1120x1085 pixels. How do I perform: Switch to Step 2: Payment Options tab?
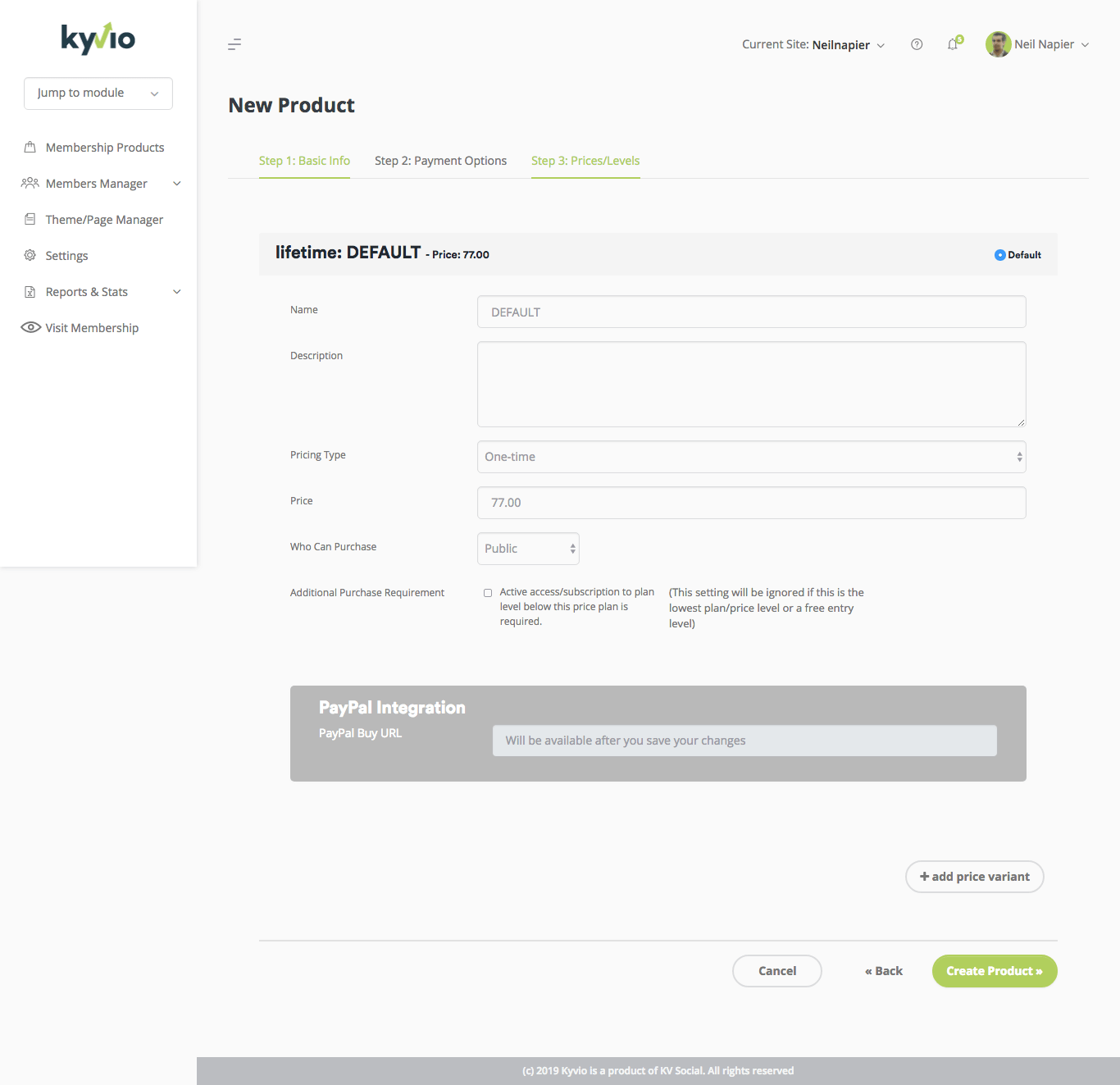click(x=440, y=161)
